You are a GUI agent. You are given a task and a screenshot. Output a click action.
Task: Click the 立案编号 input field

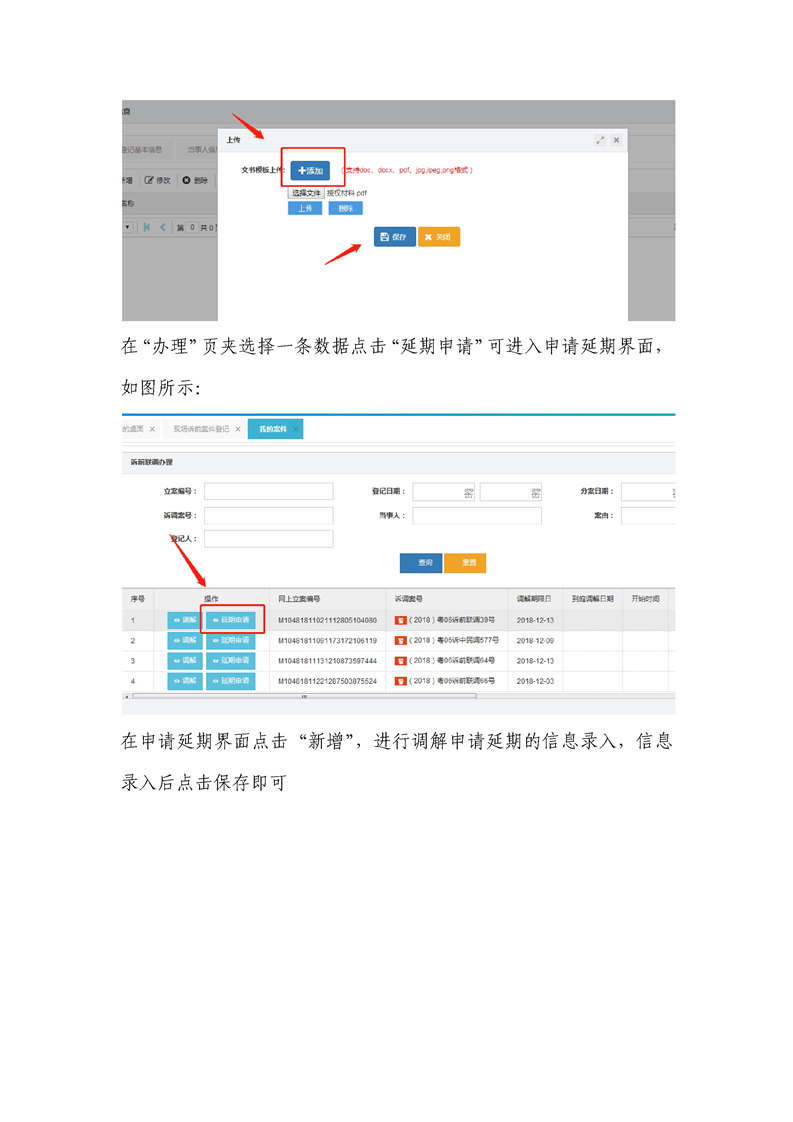[x=268, y=491]
